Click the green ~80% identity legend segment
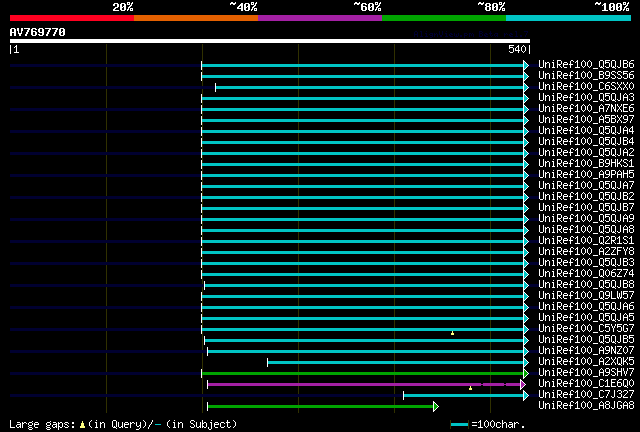This screenshot has width=640, height=432. tap(444, 18)
